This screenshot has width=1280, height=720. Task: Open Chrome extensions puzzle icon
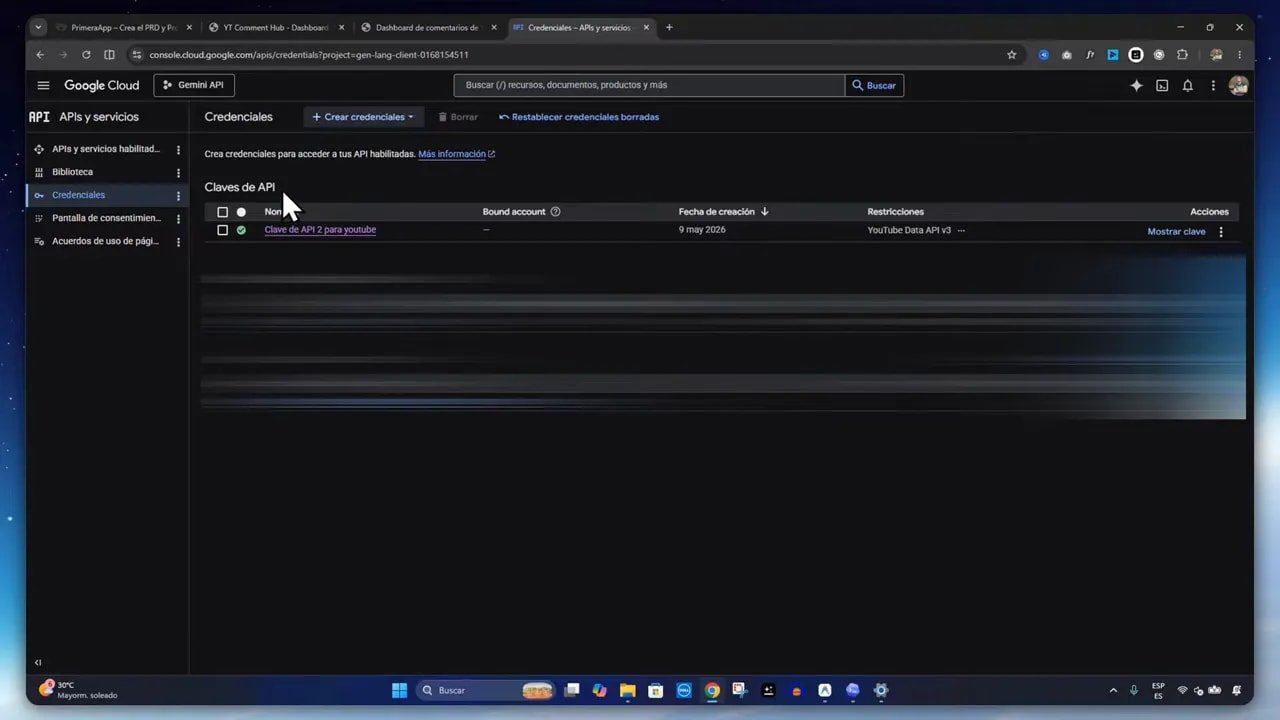point(1182,55)
